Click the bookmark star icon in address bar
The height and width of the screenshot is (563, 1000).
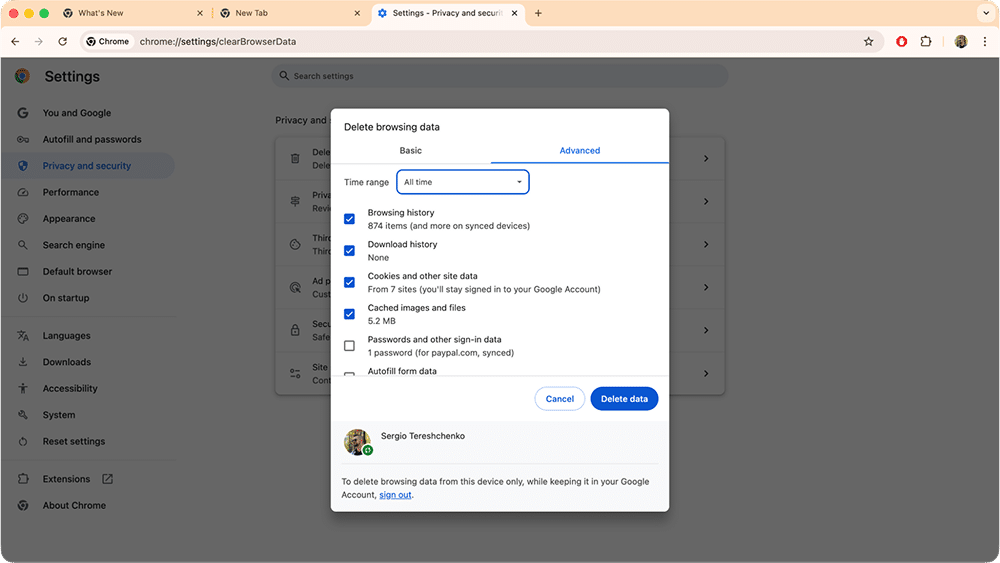click(x=868, y=42)
